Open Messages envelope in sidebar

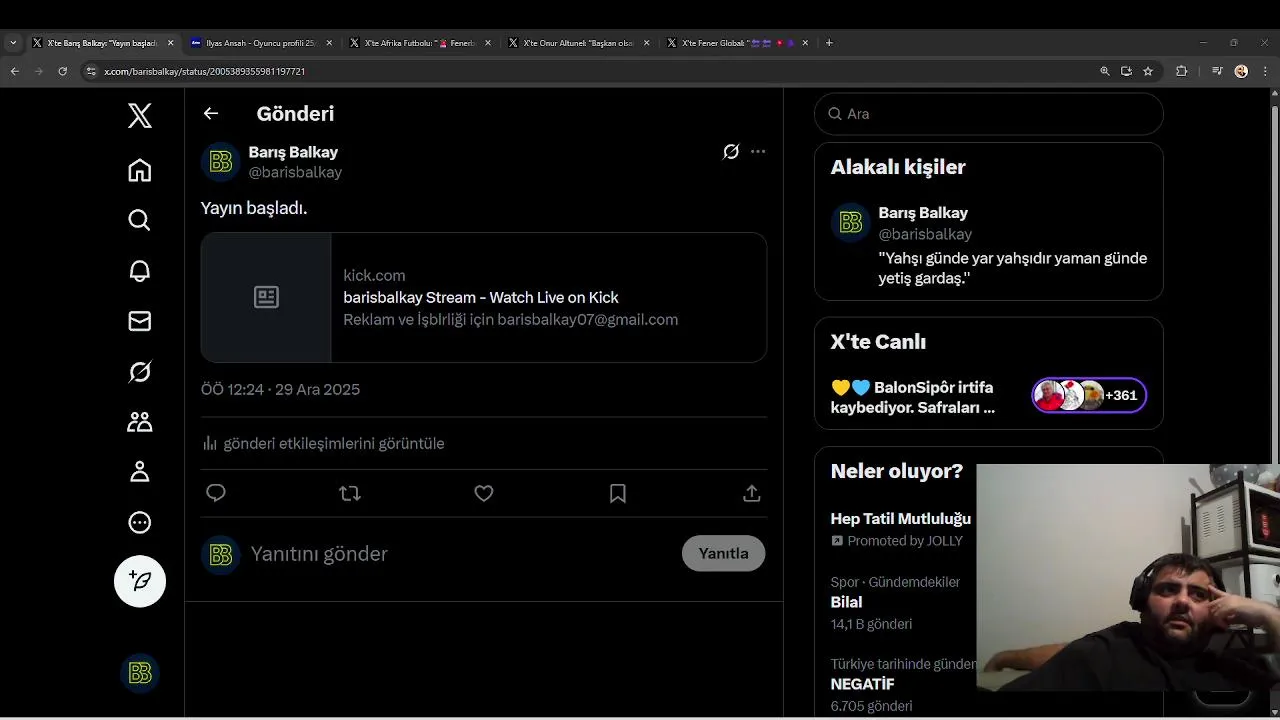pyautogui.click(x=140, y=321)
